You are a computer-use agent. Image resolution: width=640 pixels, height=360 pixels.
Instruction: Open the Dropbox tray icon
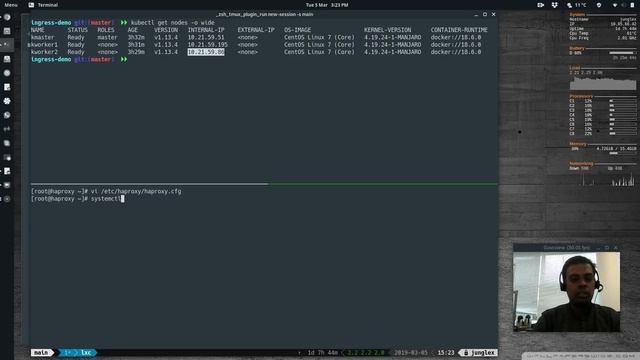pos(554,5)
